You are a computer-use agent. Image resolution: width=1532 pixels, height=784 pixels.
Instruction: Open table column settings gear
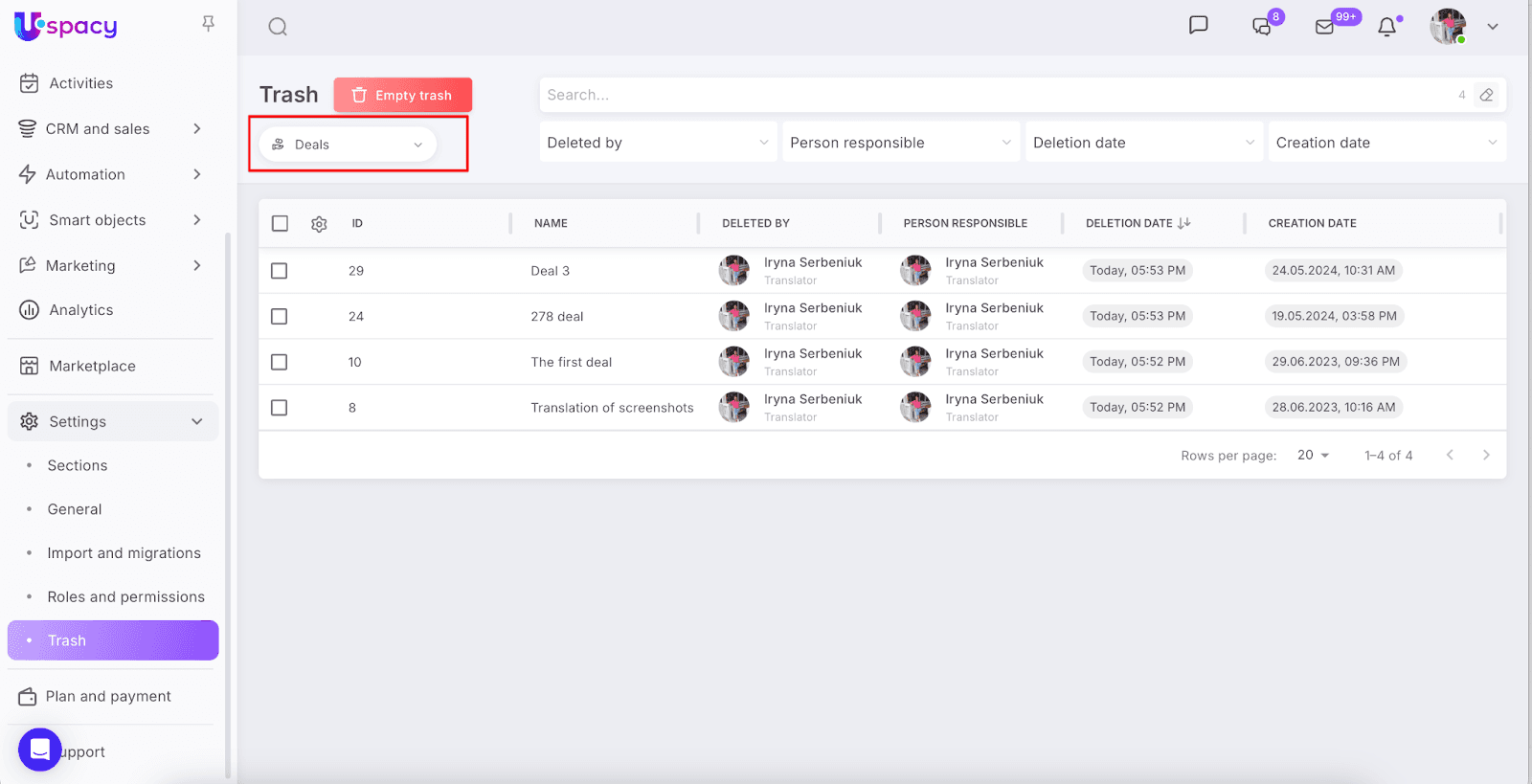(x=319, y=224)
